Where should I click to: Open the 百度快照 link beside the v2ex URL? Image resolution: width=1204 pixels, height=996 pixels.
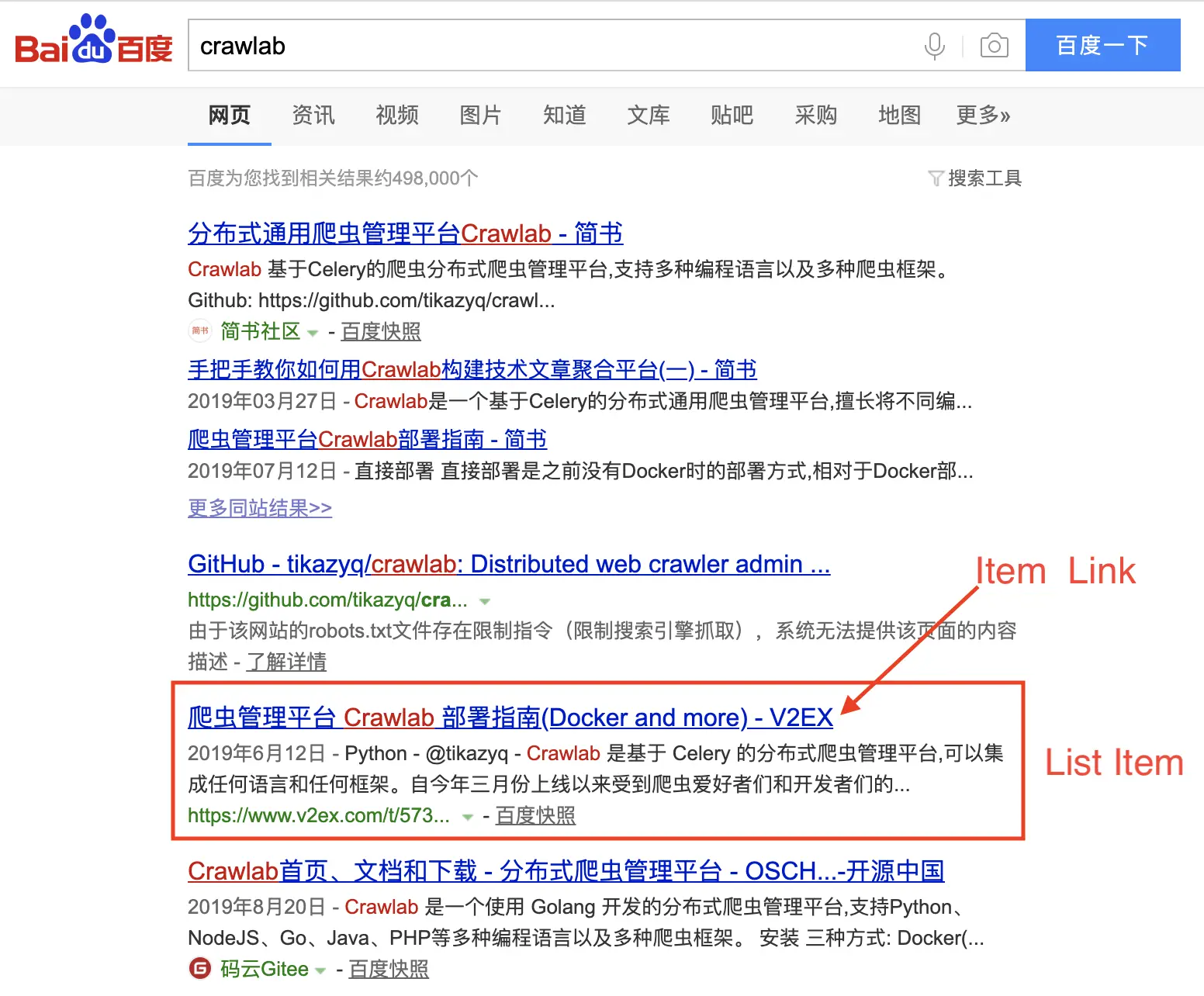[535, 815]
